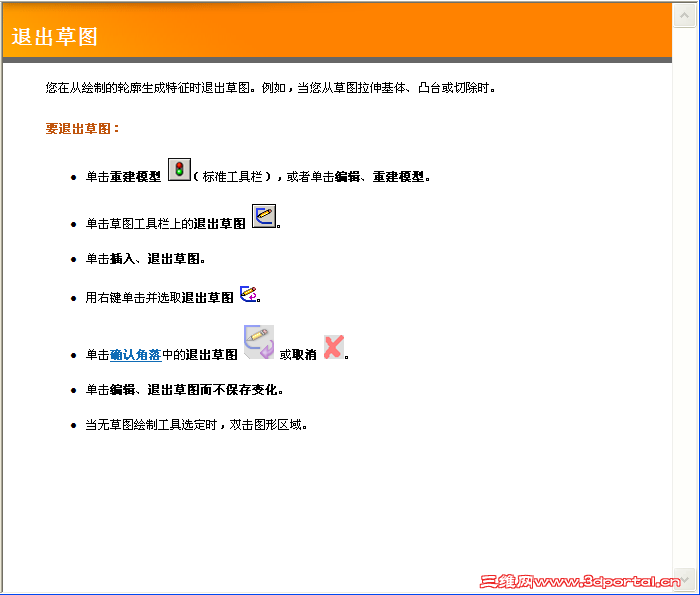
Task: Click the Rebuild traffic light icon
Action: (x=179, y=170)
